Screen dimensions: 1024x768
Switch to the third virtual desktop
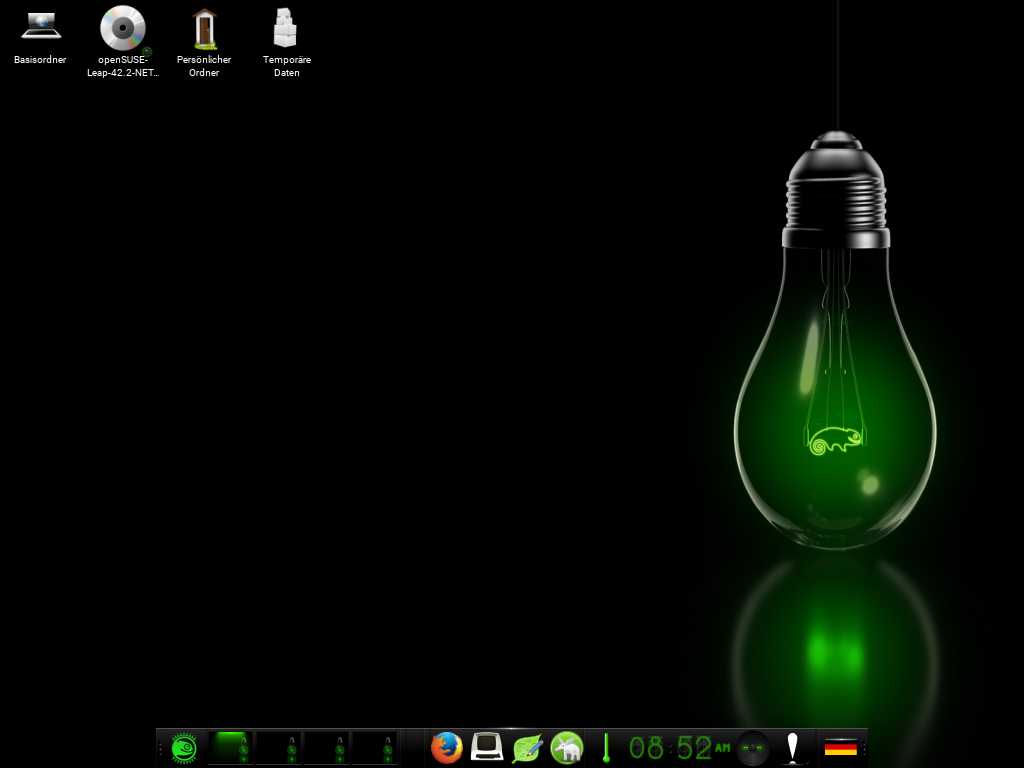[x=327, y=748]
